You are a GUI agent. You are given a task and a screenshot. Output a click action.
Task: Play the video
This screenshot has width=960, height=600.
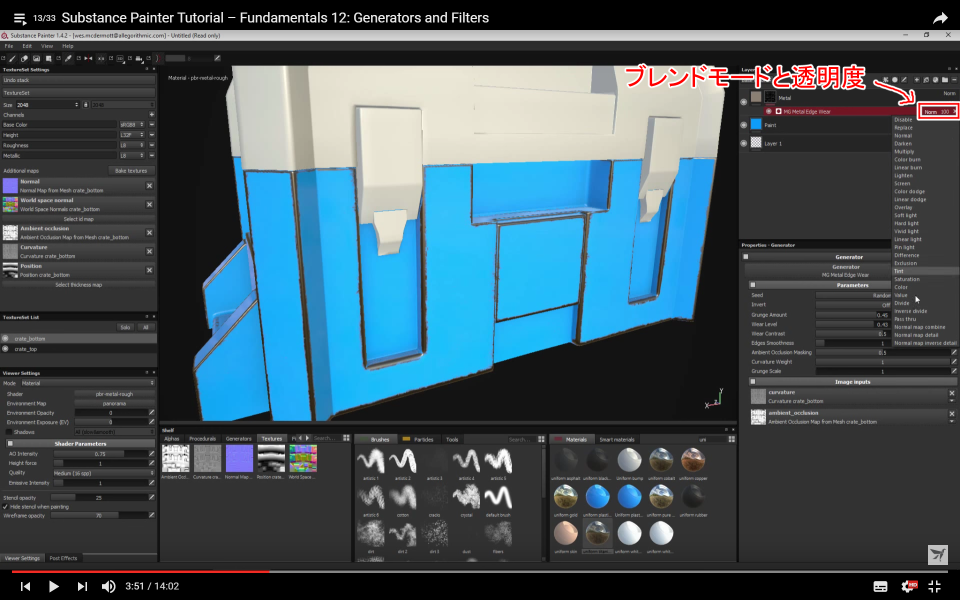click(x=53, y=587)
